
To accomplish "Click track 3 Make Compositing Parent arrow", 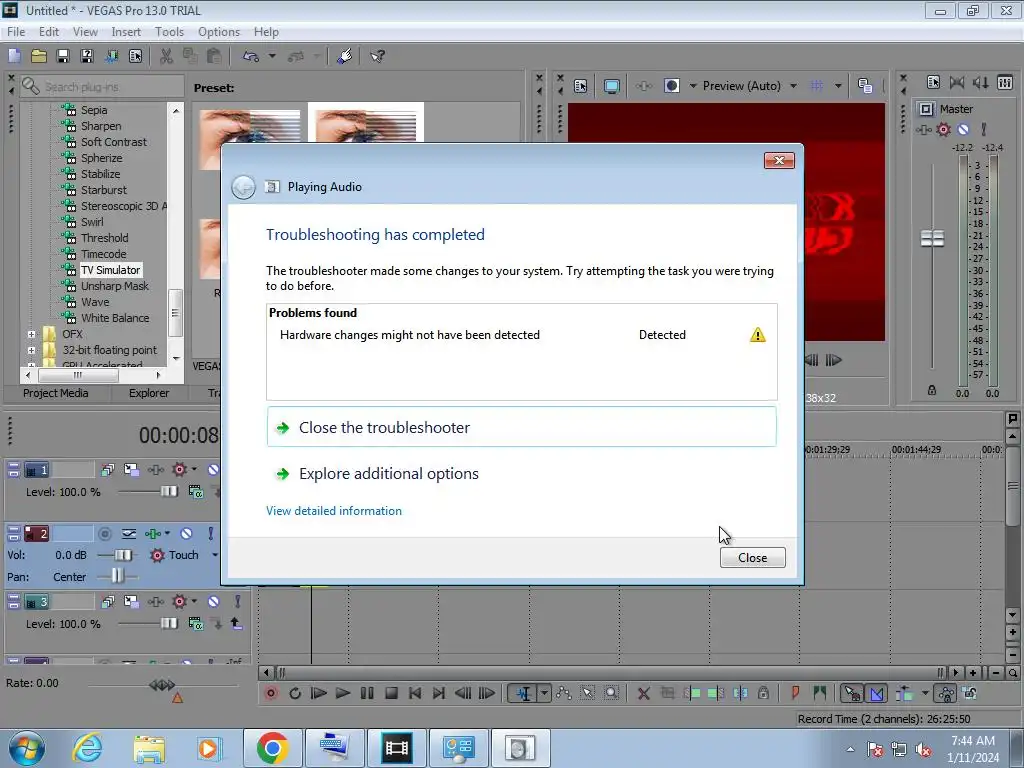I will [x=236, y=624].
